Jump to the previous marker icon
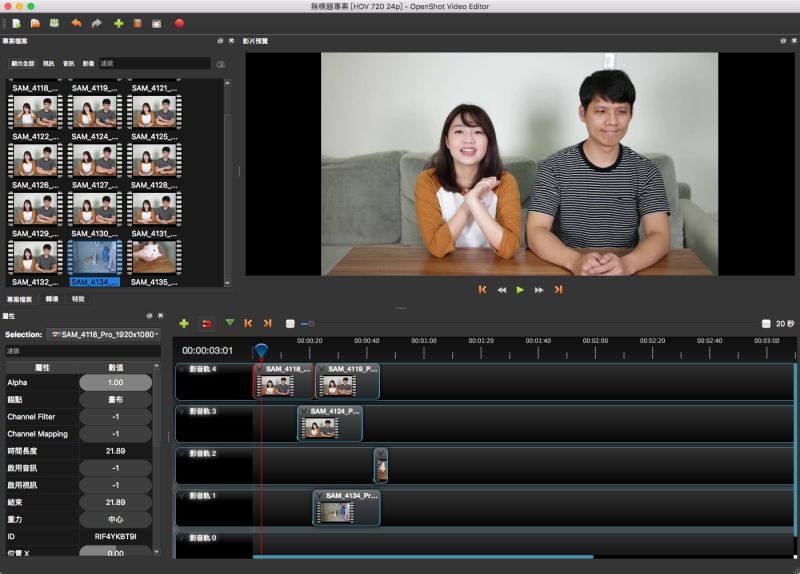 248,323
